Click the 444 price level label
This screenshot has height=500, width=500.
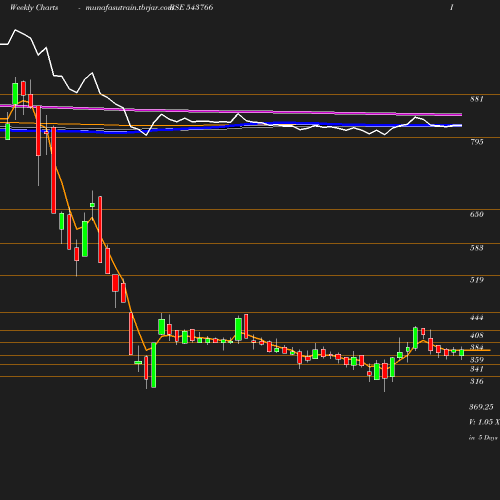pos(477,318)
